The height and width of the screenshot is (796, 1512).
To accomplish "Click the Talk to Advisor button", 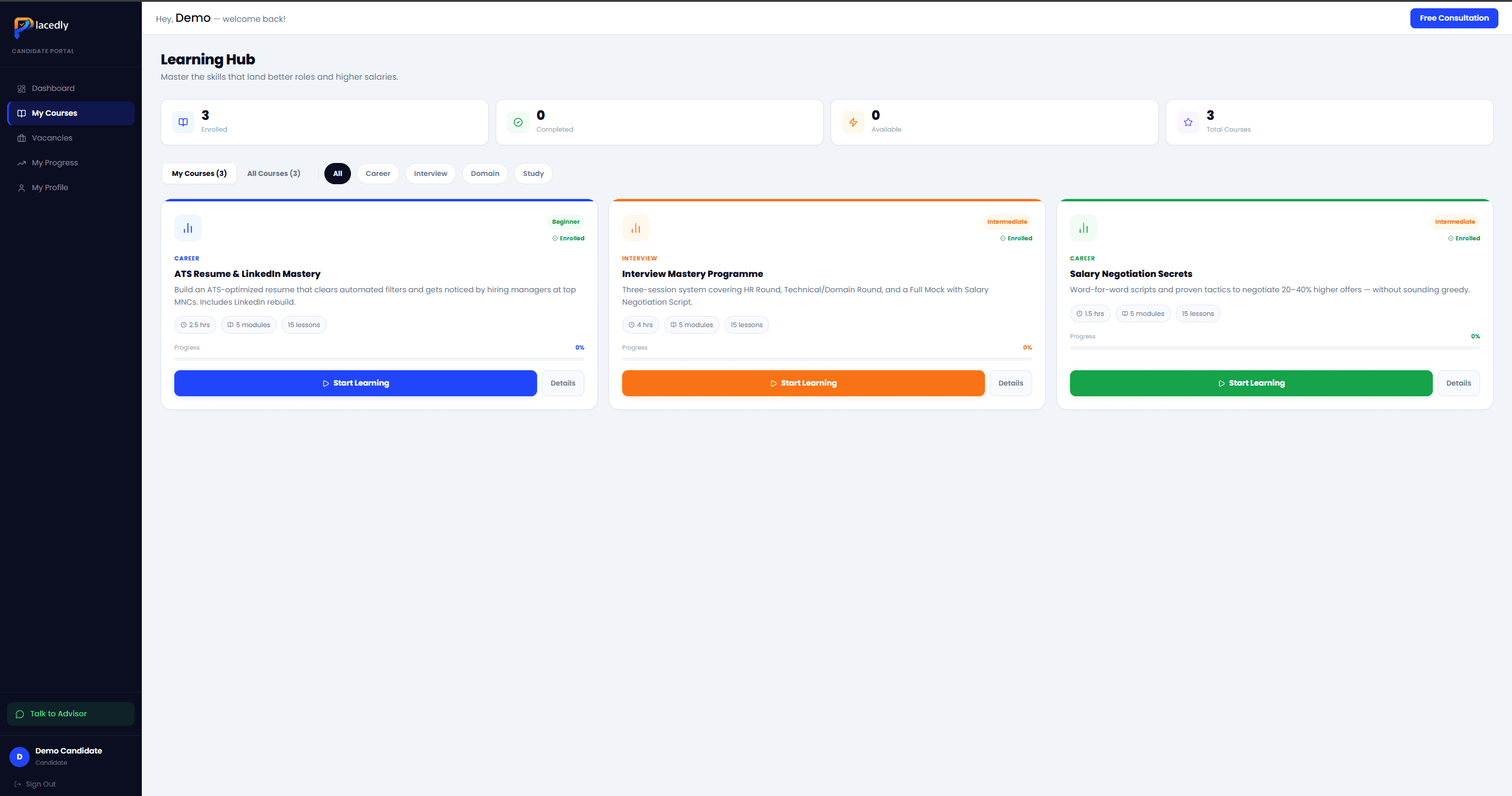I will pos(71,714).
